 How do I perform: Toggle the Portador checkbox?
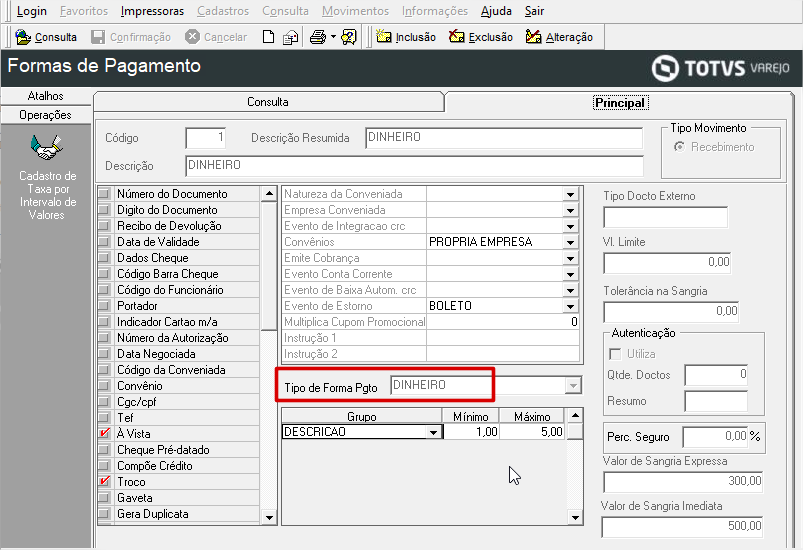104,306
